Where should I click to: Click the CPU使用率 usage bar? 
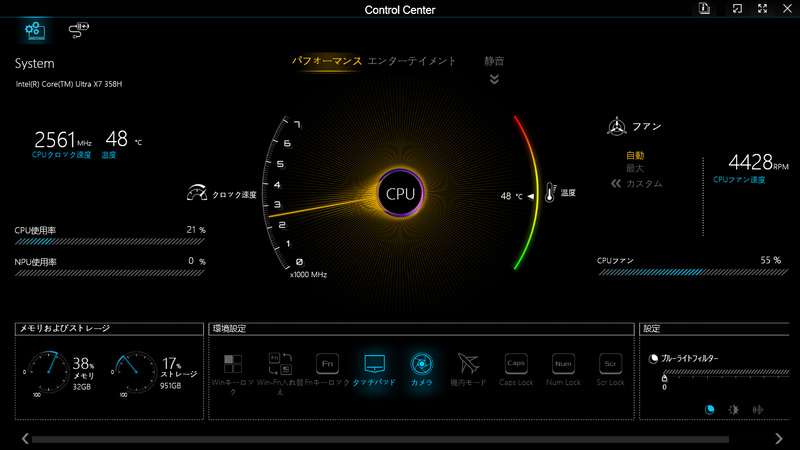[110, 242]
